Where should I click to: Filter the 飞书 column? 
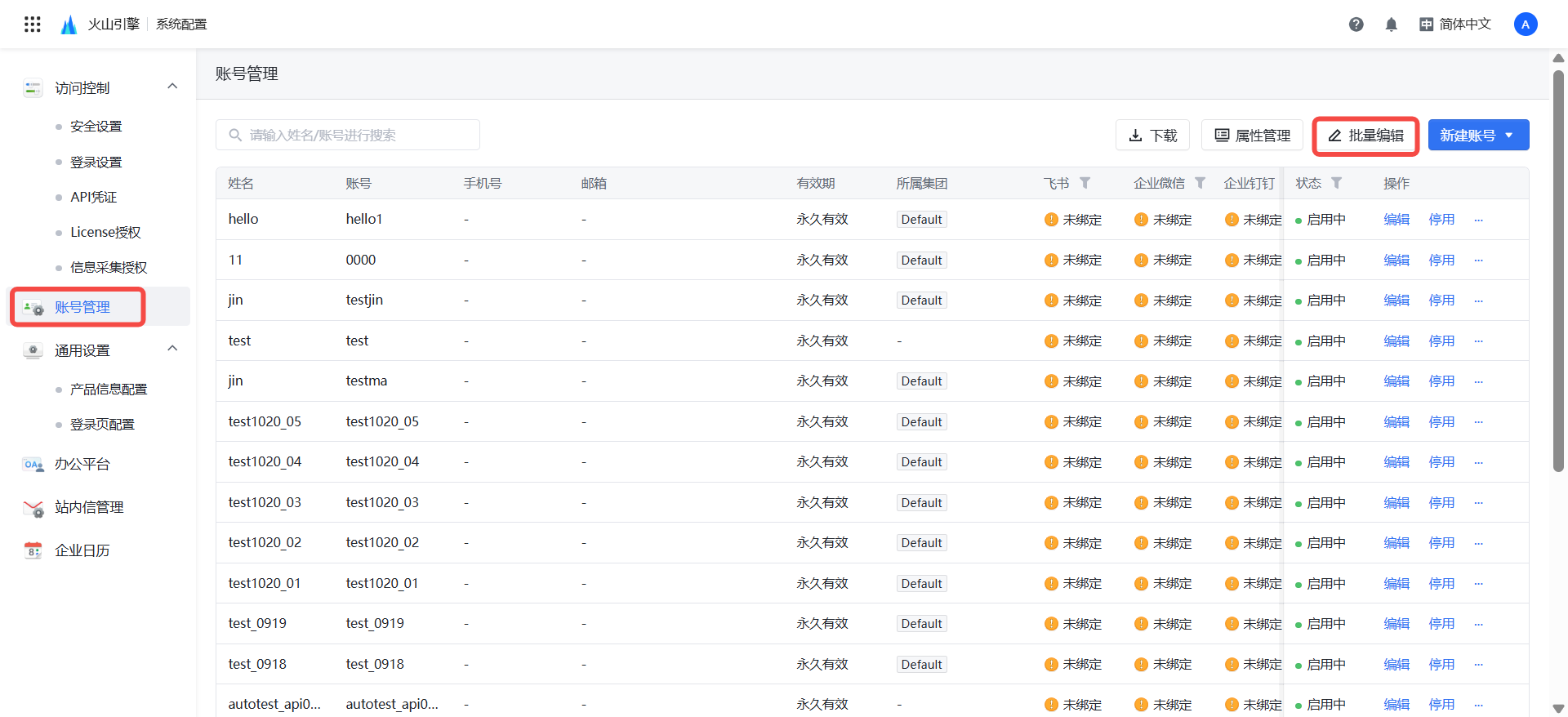tap(1085, 183)
